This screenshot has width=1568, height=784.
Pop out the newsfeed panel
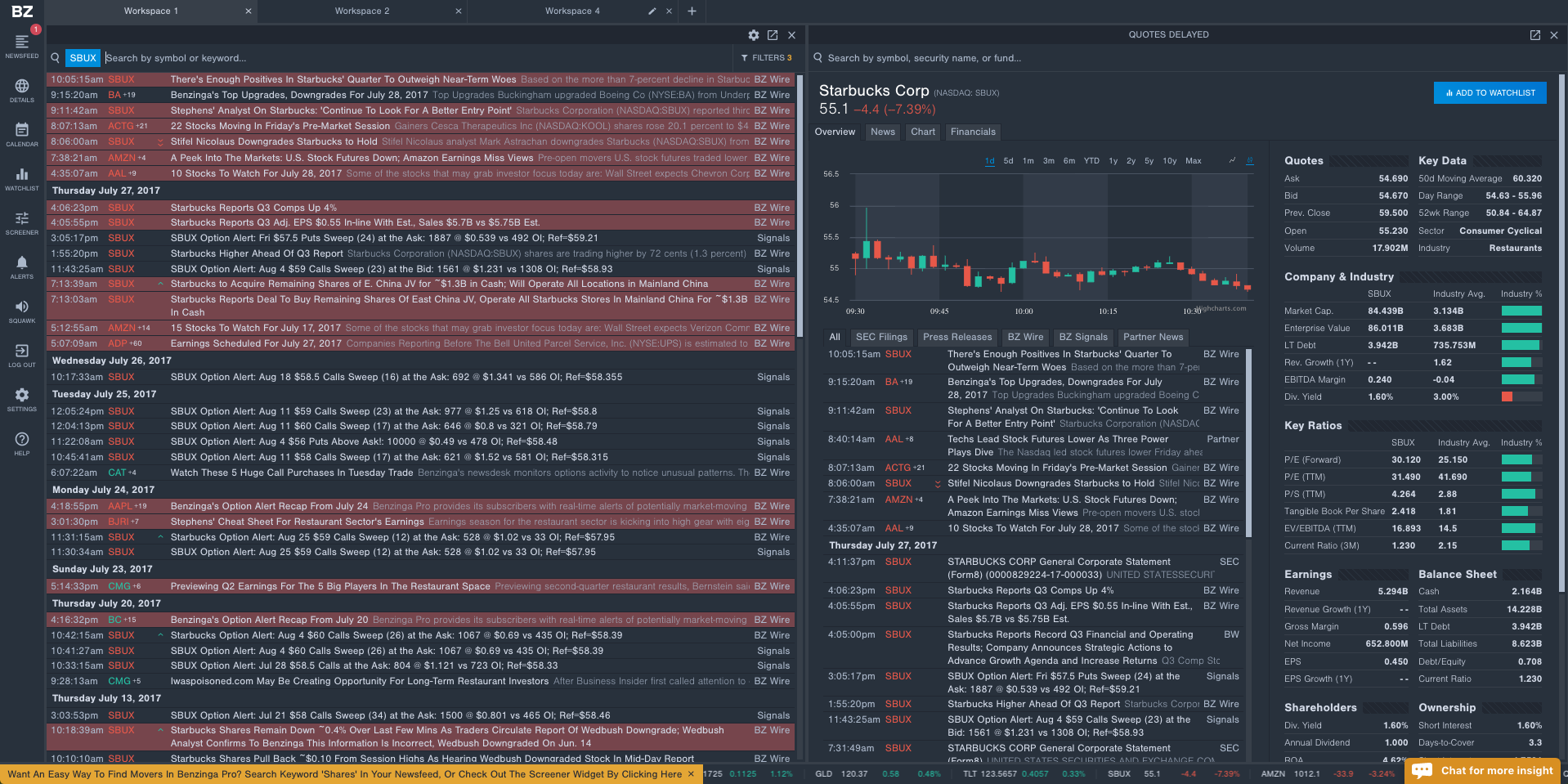[x=773, y=35]
